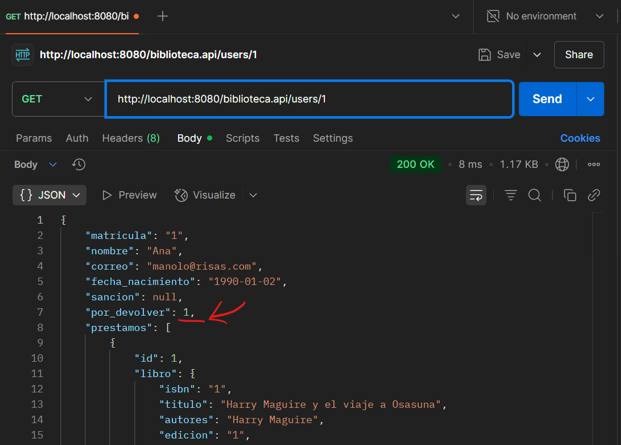Expand the Visualize options chevron

click(253, 195)
